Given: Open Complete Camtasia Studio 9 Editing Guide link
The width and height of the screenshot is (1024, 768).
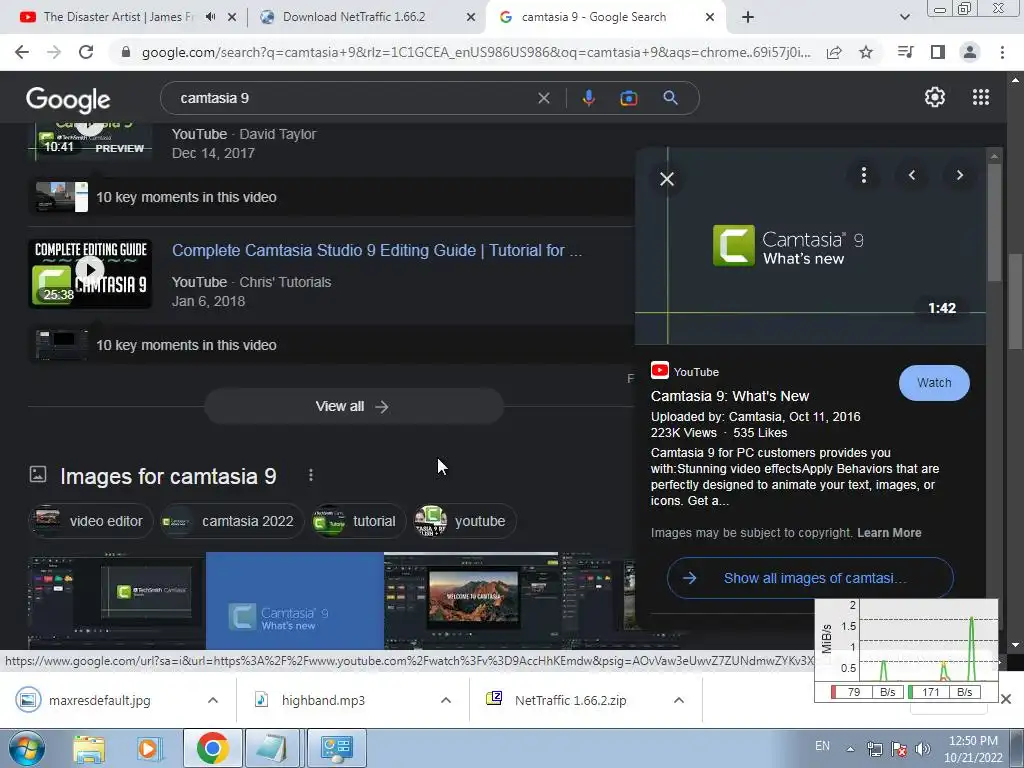Looking at the screenshot, I should pos(377,250).
